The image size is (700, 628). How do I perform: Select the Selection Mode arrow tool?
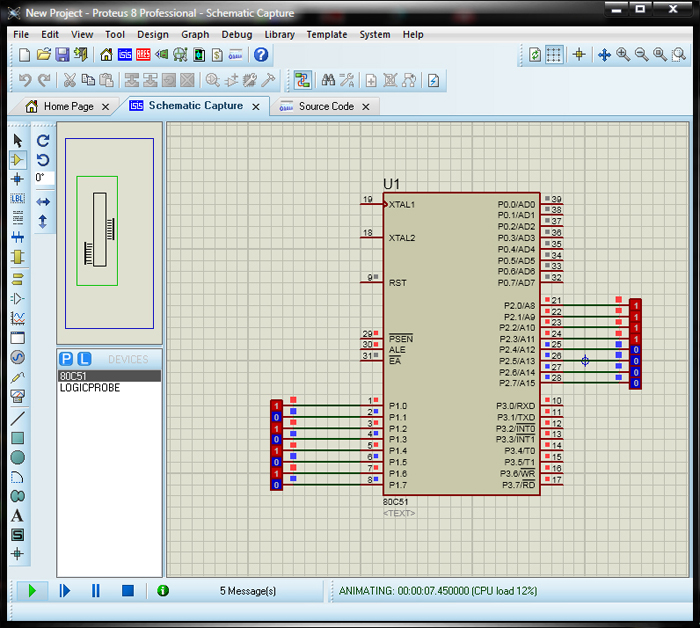(17, 141)
